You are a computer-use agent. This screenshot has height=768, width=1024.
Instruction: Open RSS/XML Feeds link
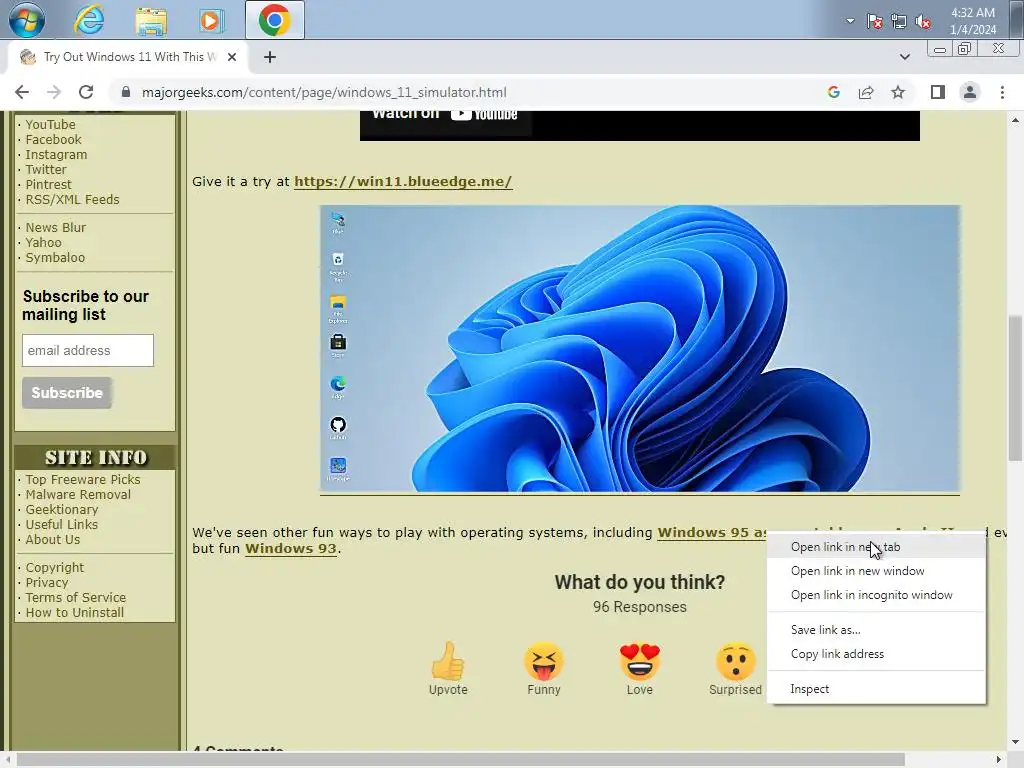[x=72, y=199]
